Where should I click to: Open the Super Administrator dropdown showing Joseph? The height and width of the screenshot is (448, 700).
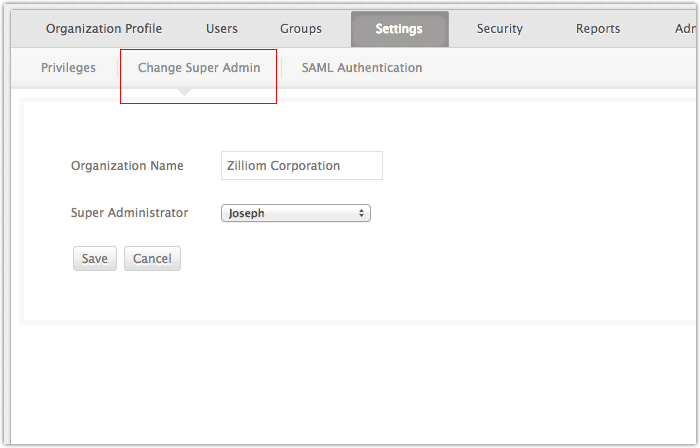coord(296,213)
